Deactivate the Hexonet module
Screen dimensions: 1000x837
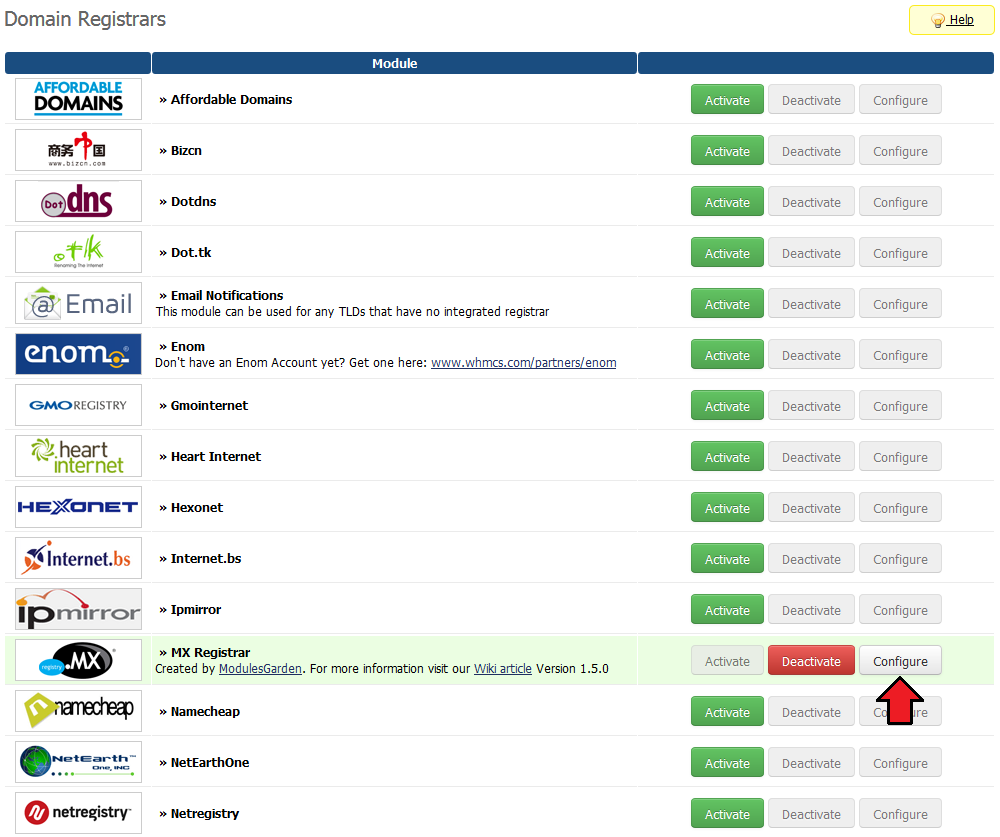pos(811,508)
